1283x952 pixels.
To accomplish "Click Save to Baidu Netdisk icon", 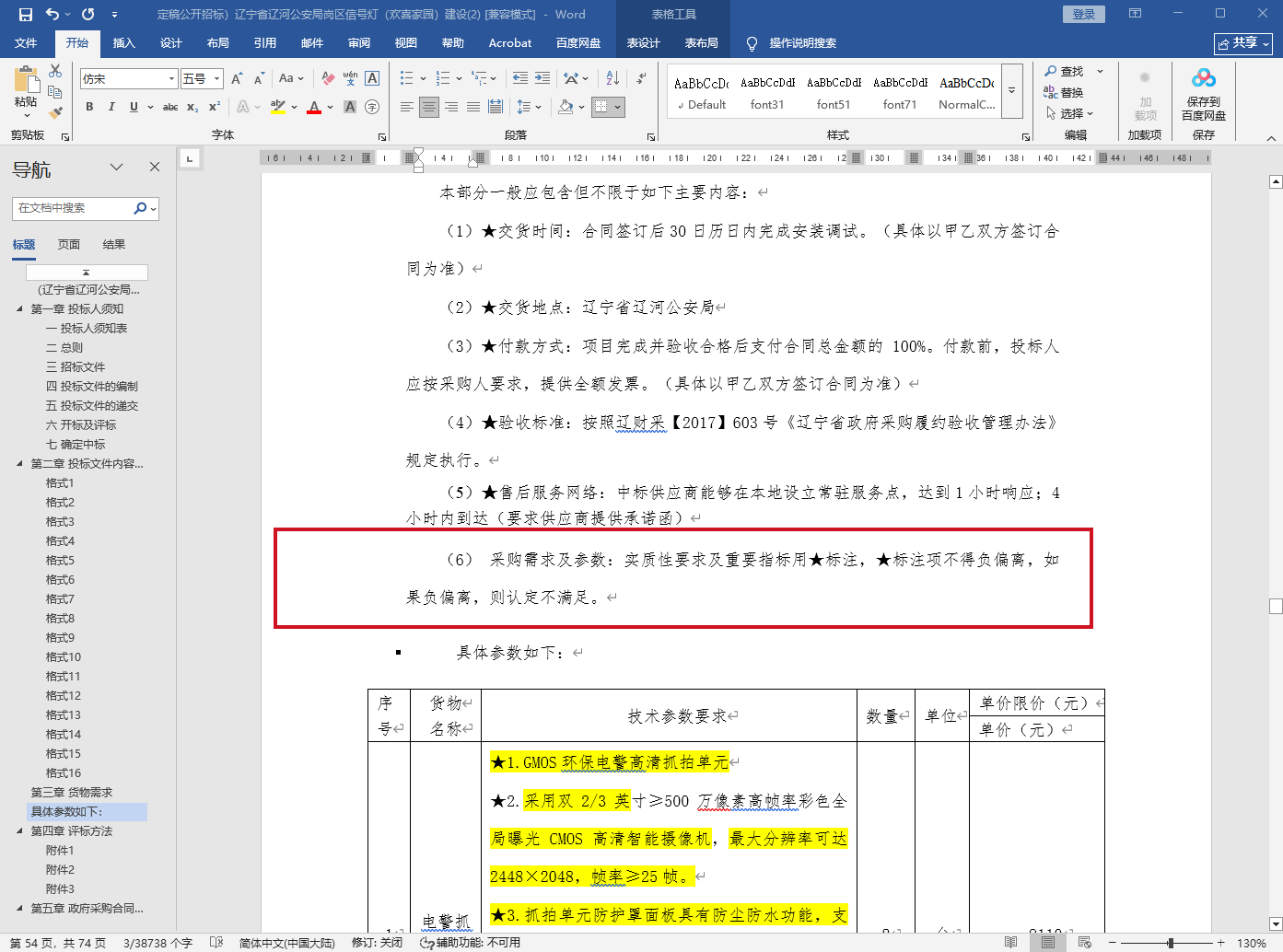I will click(x=1204, y=95).
